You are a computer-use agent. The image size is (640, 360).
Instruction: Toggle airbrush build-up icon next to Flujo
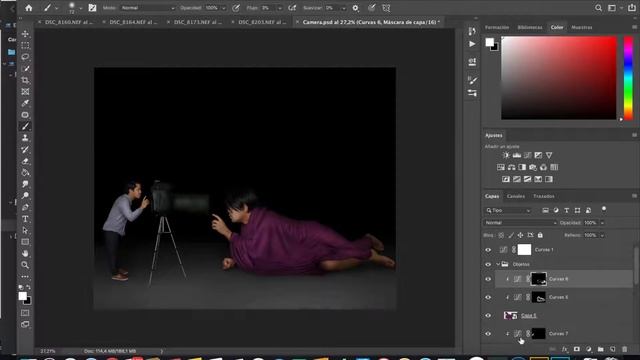(x=292, y=8)
